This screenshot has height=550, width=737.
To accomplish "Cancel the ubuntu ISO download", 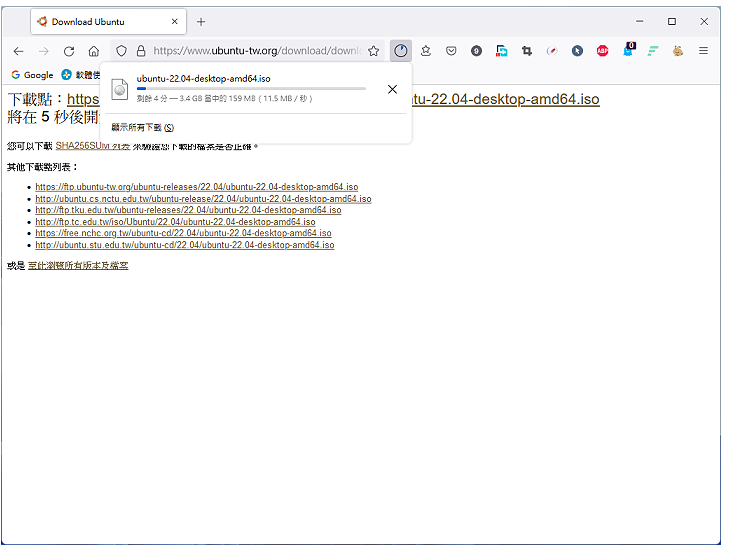I will click(x=392, y=89).
